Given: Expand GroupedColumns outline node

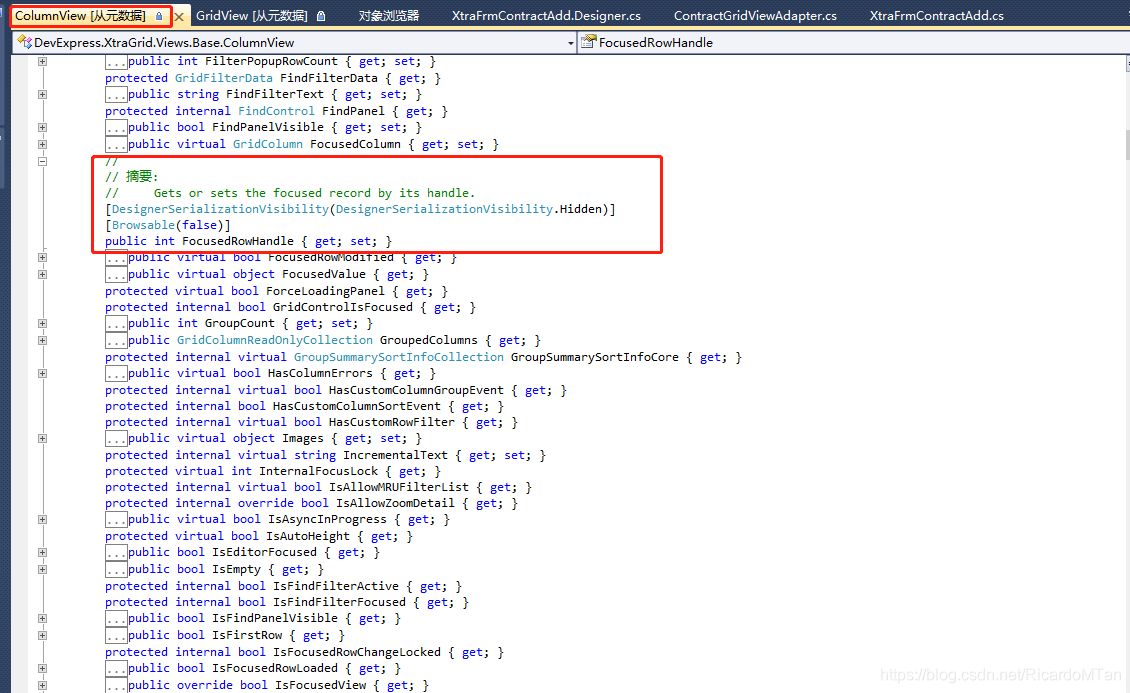Looking at the screenshot, I should 43,340.
